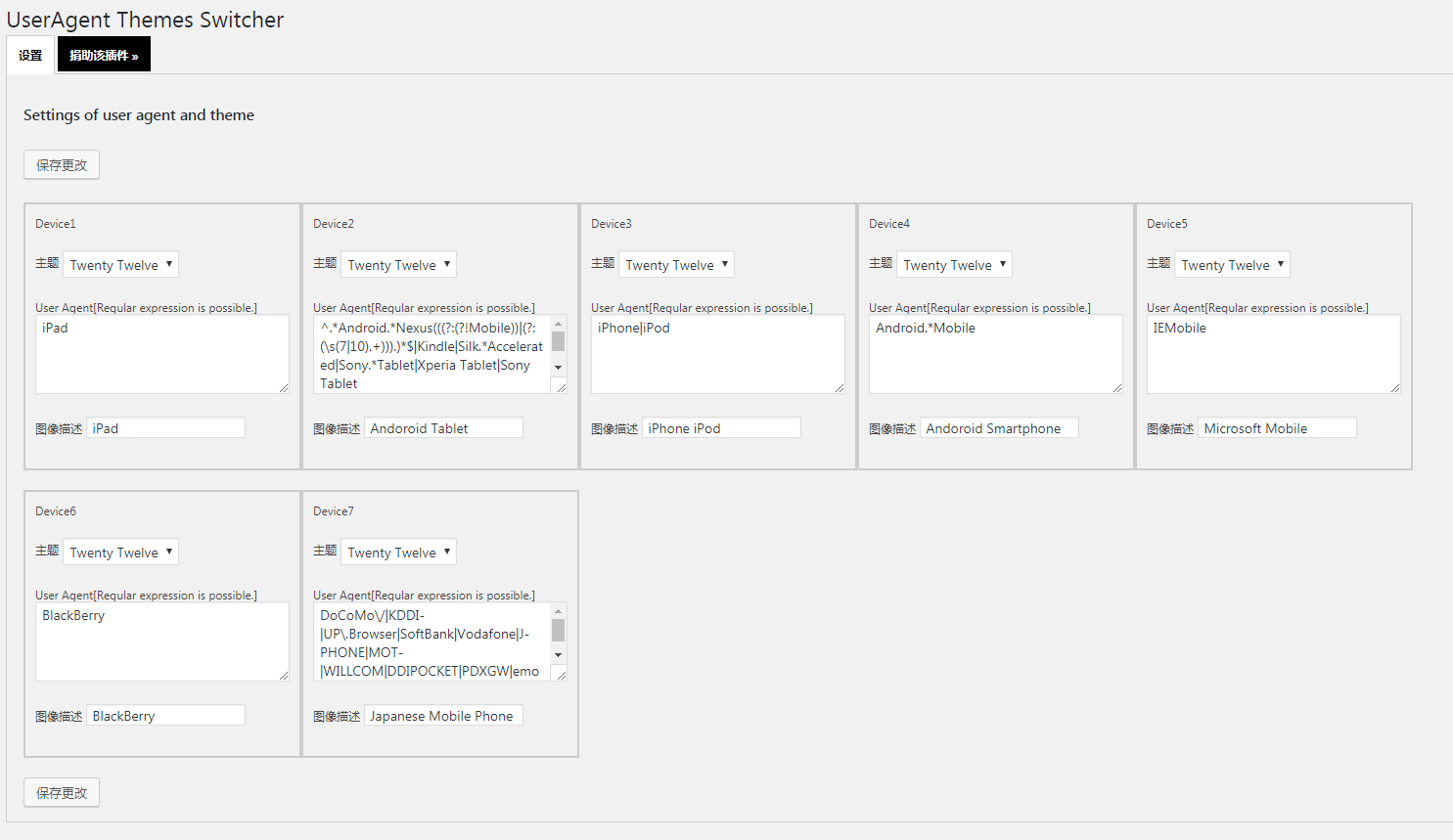Screen dimensions: 1453x840
Task: Click Device5 textarea resize handle
Action: 1395,388
